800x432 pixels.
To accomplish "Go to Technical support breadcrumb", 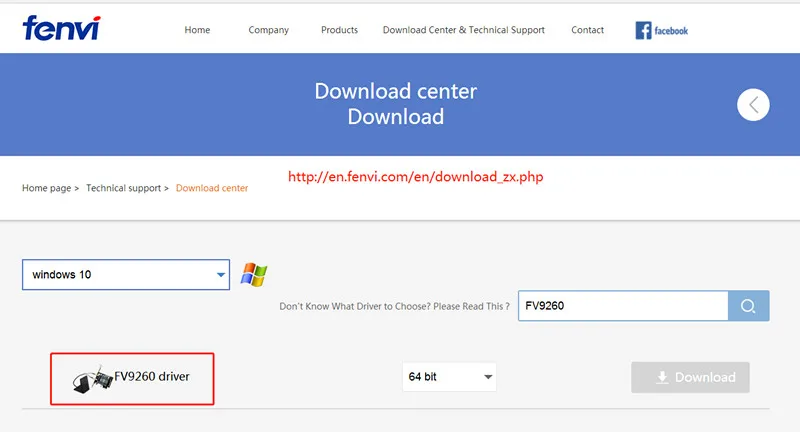I will coord(123,188).
